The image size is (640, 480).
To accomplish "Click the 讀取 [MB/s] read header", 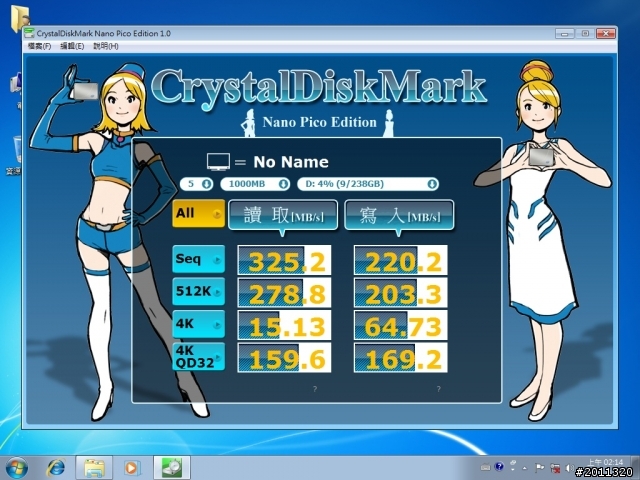I will coord(283,215).
